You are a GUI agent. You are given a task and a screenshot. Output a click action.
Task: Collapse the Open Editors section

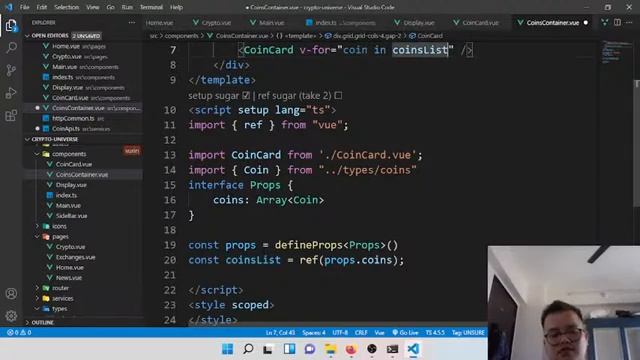[27, 36]
